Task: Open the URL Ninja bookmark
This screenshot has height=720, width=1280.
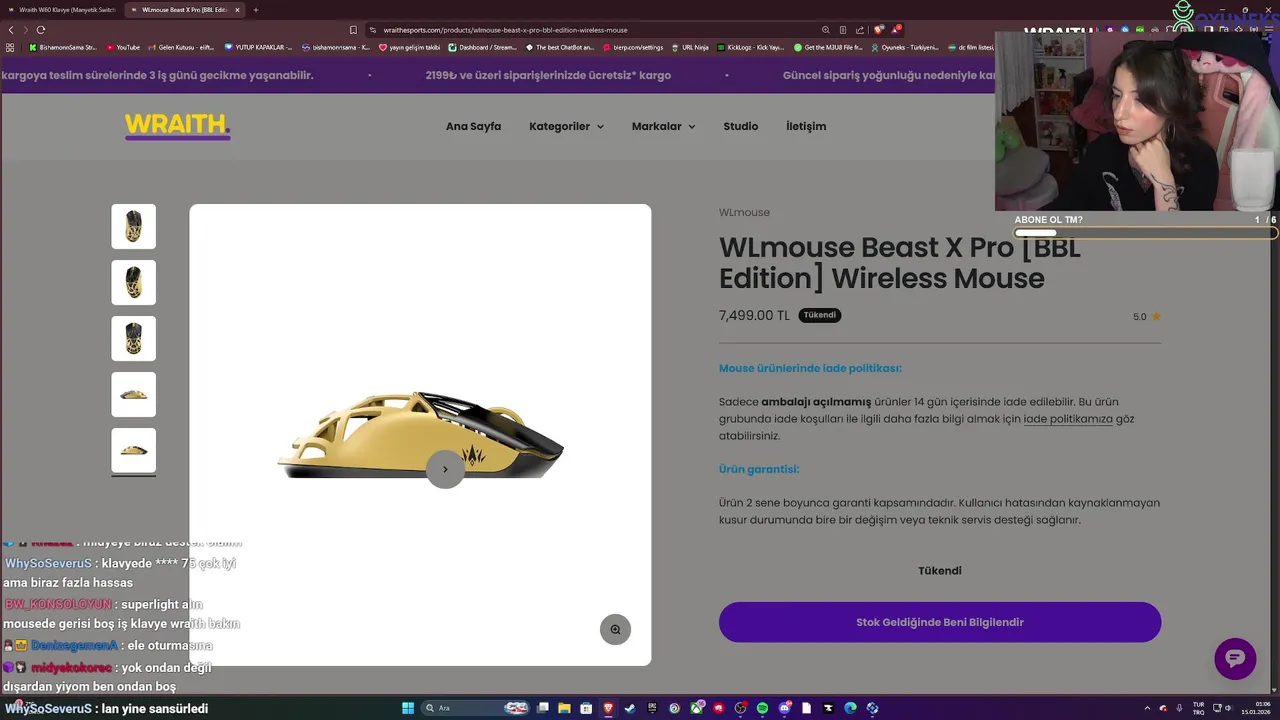Action: pos(690,47)
